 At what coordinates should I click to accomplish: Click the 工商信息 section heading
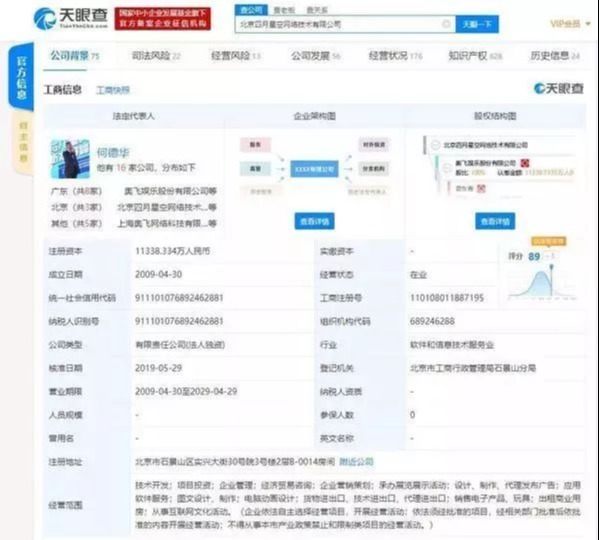click(x=63, y=90)
